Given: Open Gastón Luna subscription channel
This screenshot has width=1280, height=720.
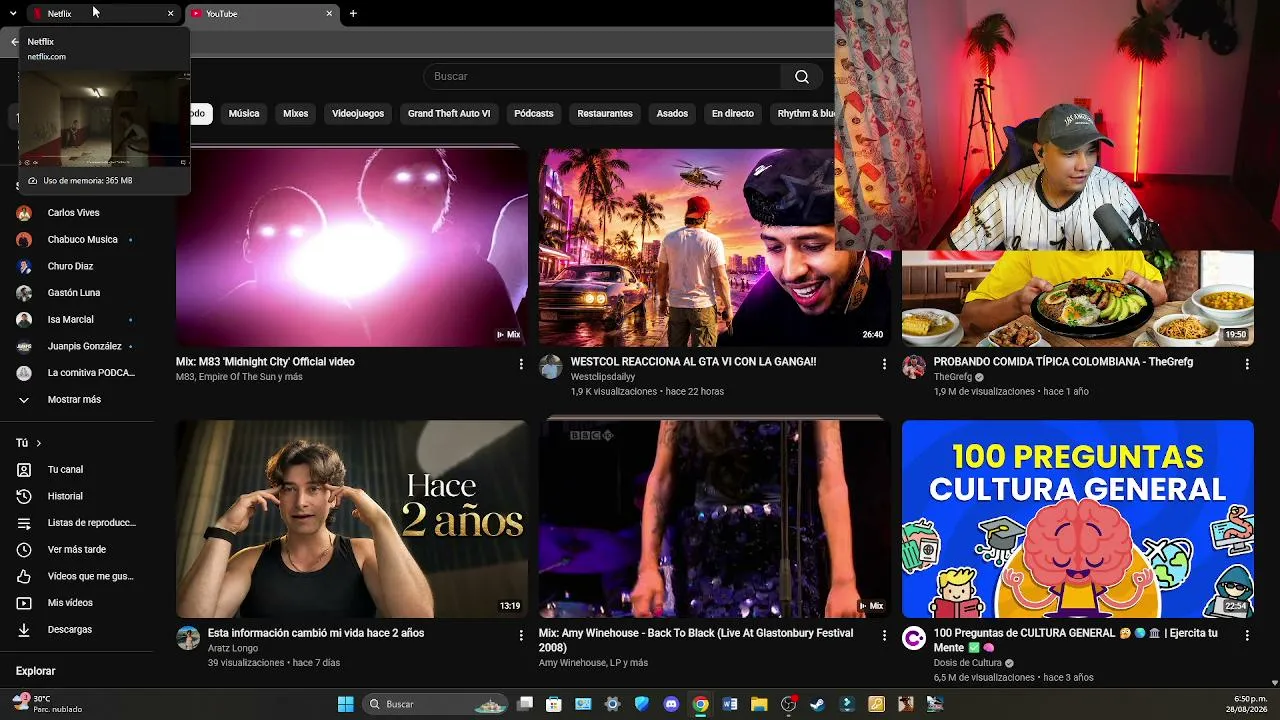Looking at the screenshot, I should 76,293.
